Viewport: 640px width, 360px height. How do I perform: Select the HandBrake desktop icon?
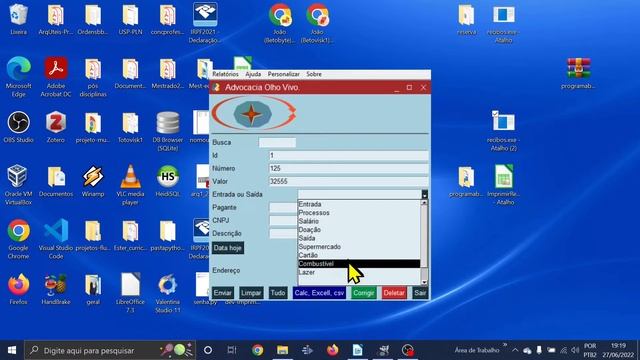coord(56,289)
